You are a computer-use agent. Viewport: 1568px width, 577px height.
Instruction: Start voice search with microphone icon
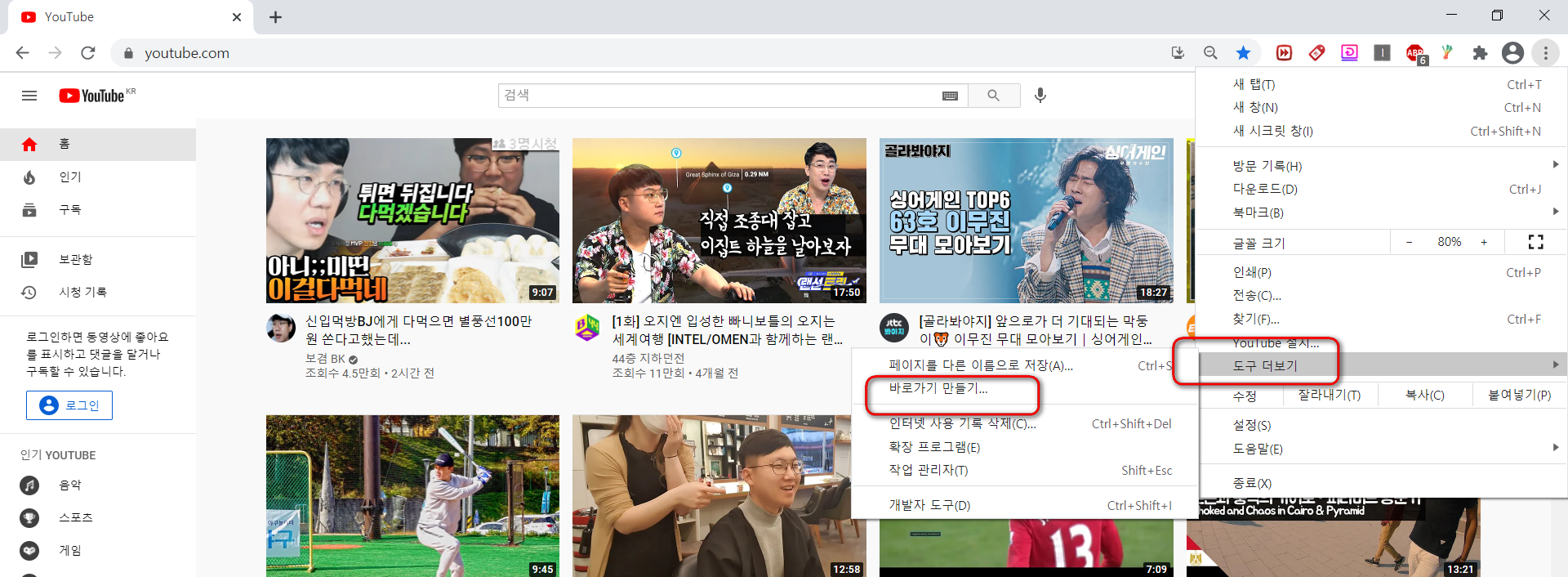coord(1040,96)
